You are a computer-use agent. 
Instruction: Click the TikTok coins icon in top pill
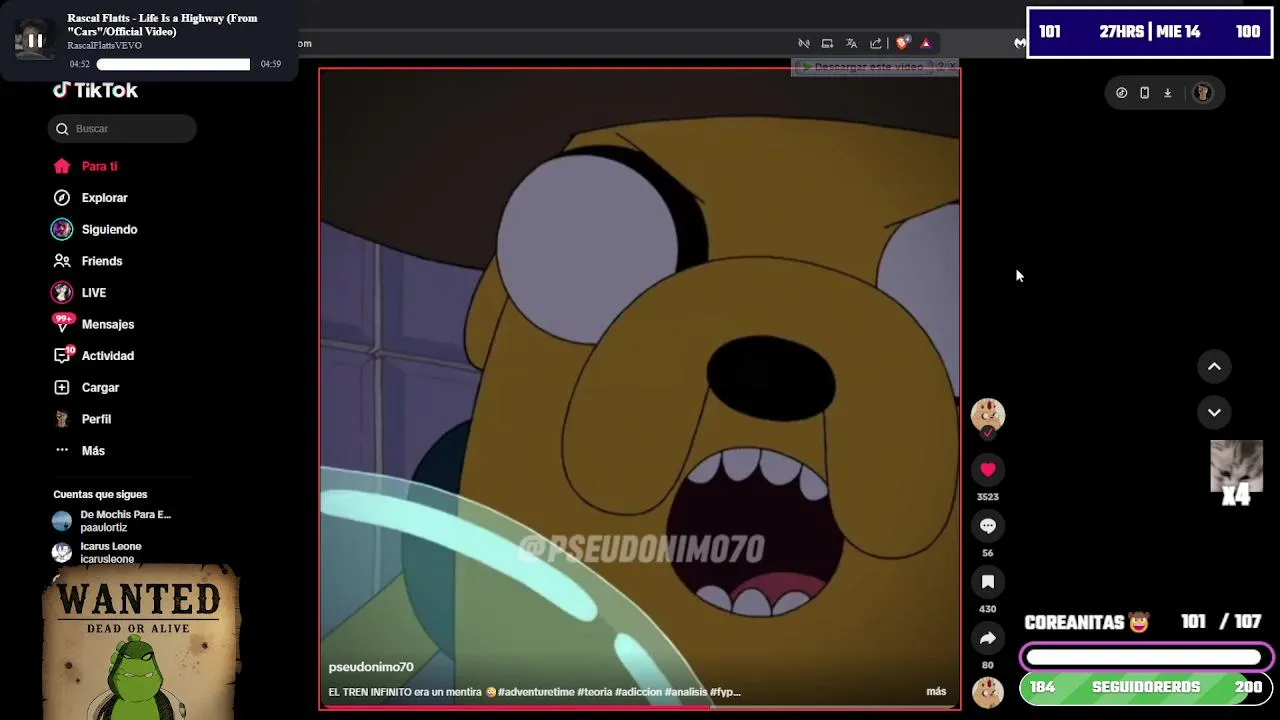click(x=1121, y=93)
